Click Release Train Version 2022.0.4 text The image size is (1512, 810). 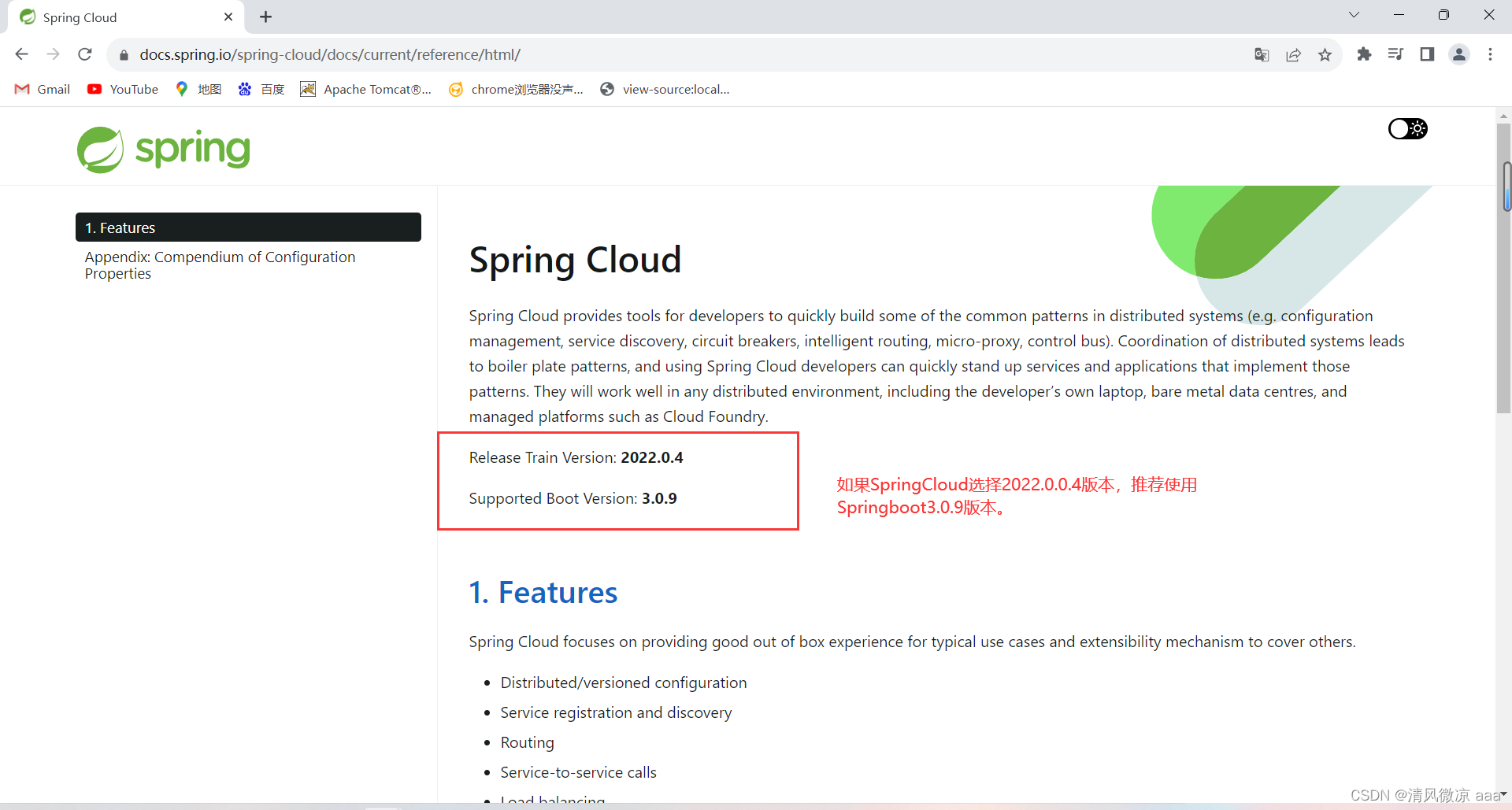576,457
